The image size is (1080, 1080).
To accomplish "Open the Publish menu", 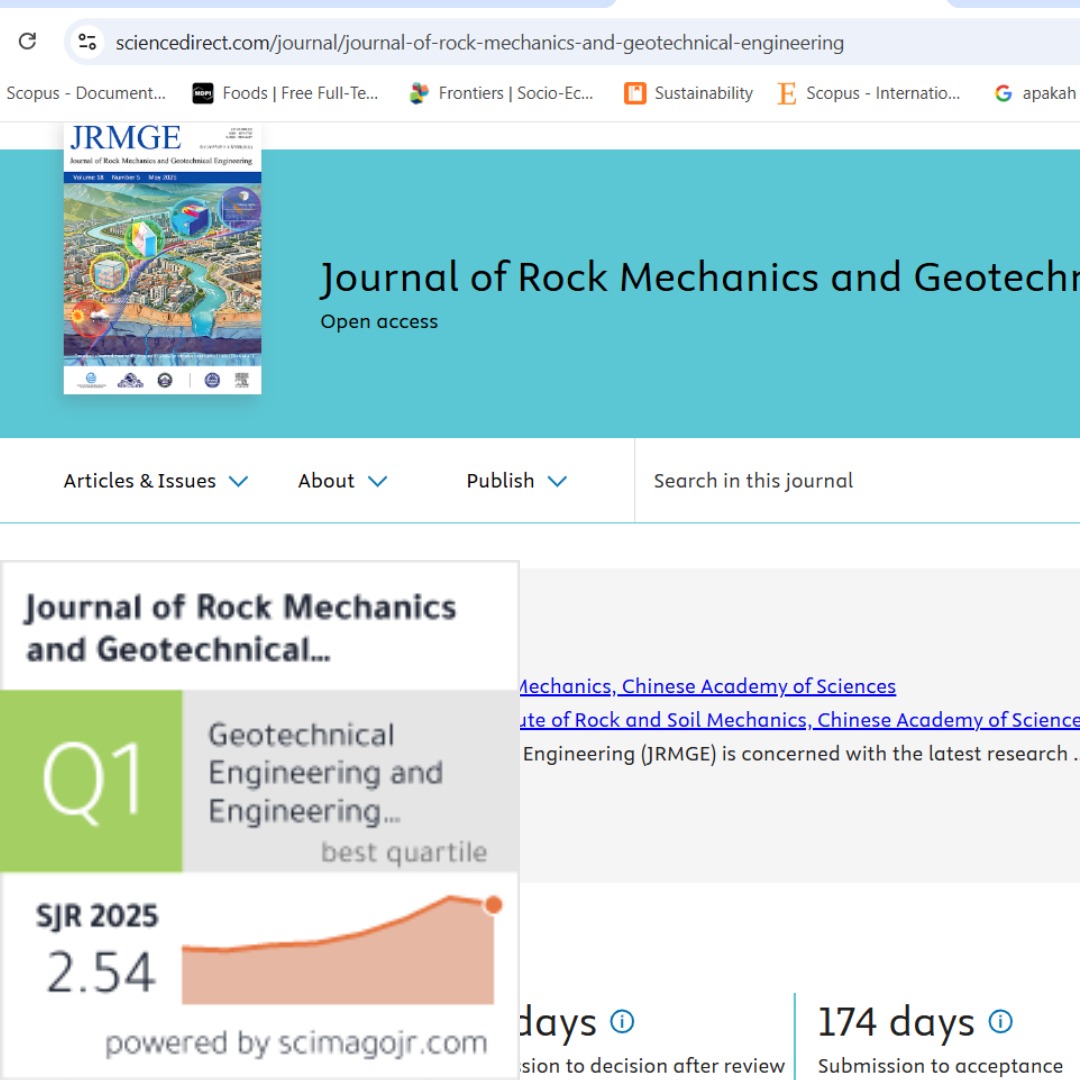I will coord(517,481).
